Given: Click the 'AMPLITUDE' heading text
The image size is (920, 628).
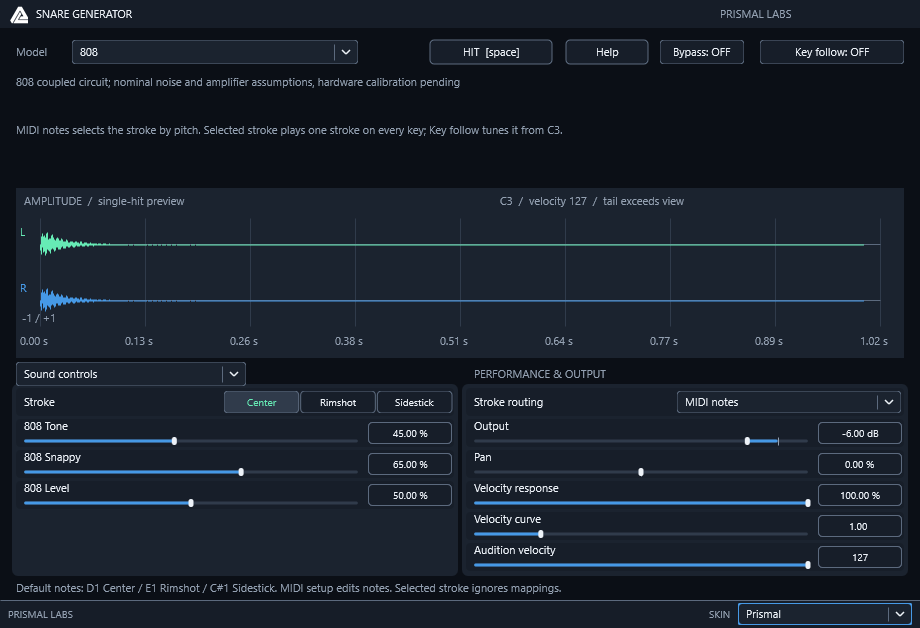Looking at the screenshot, I should [53, 201].
